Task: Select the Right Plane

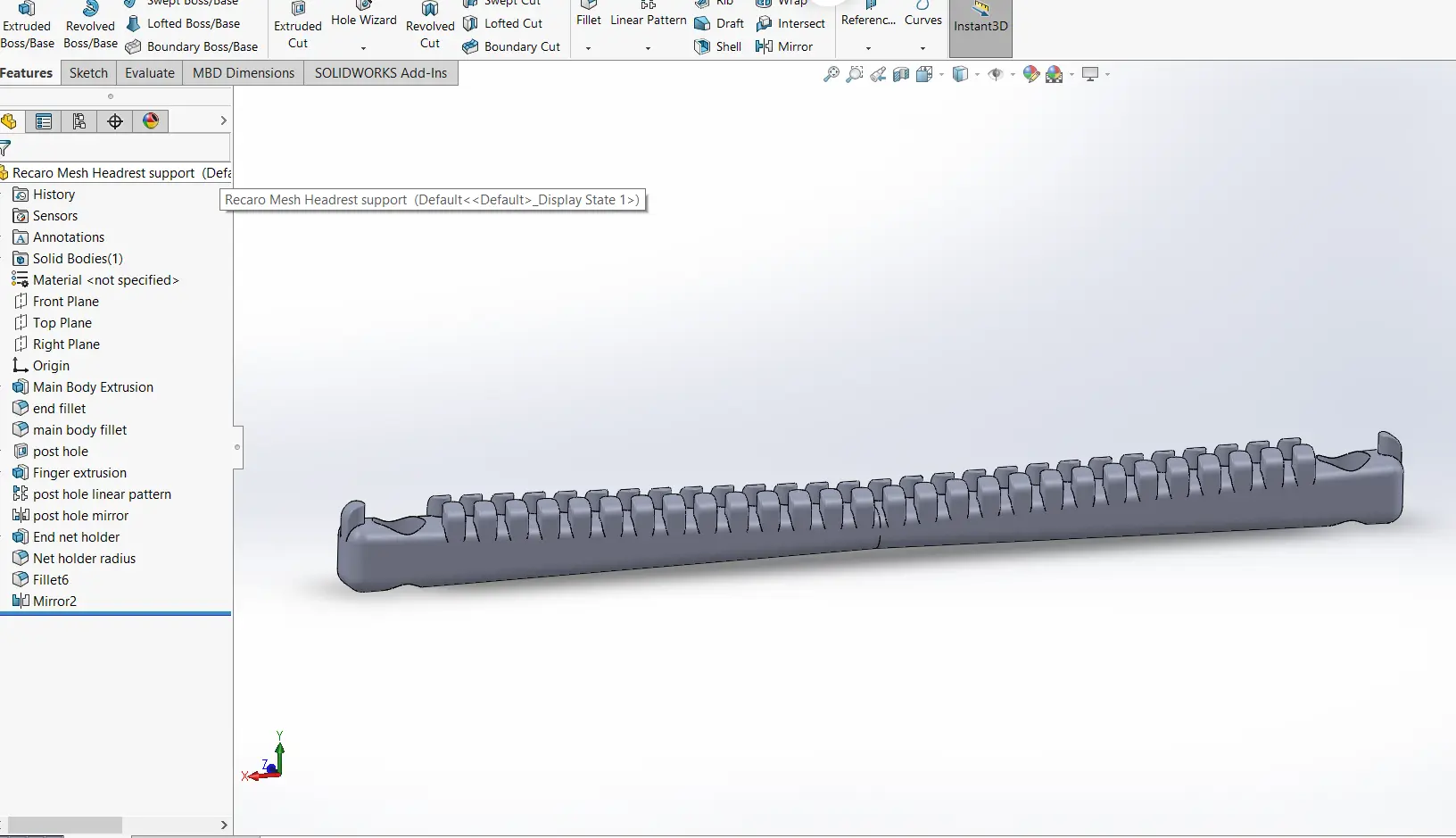Action: pyautogui.click(x=56, y=344)
